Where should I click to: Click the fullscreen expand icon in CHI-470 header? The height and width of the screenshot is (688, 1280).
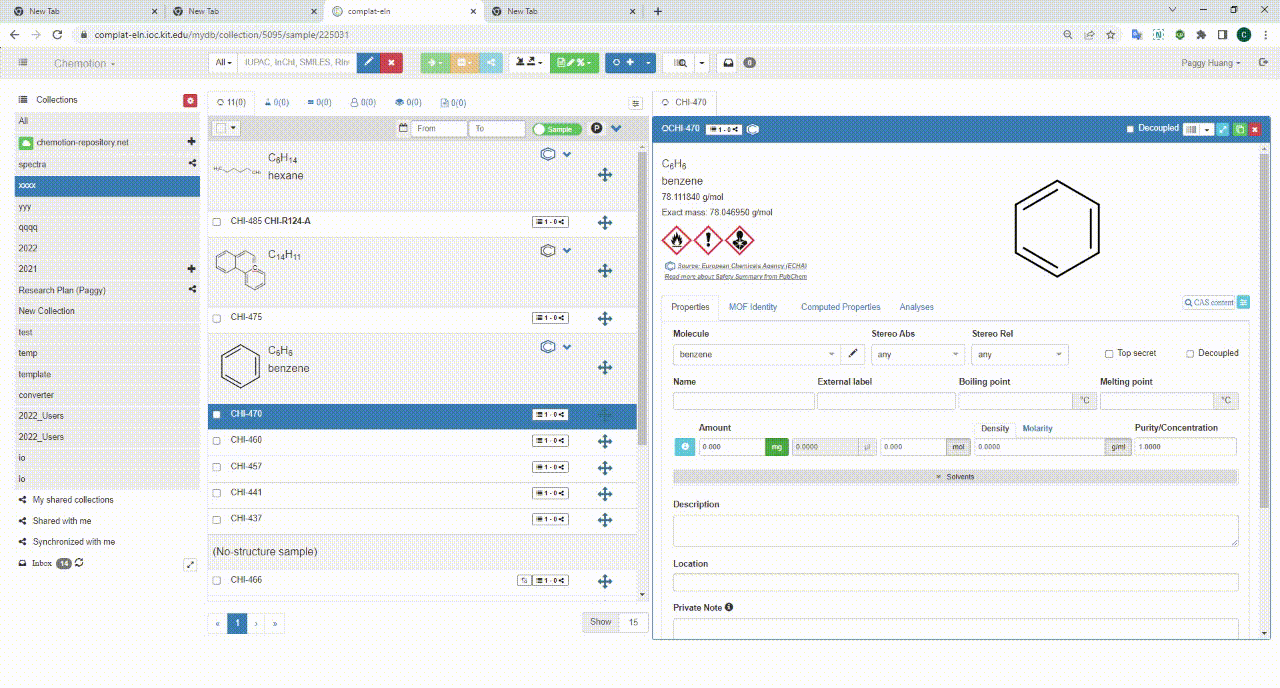tap(1222, 129)
